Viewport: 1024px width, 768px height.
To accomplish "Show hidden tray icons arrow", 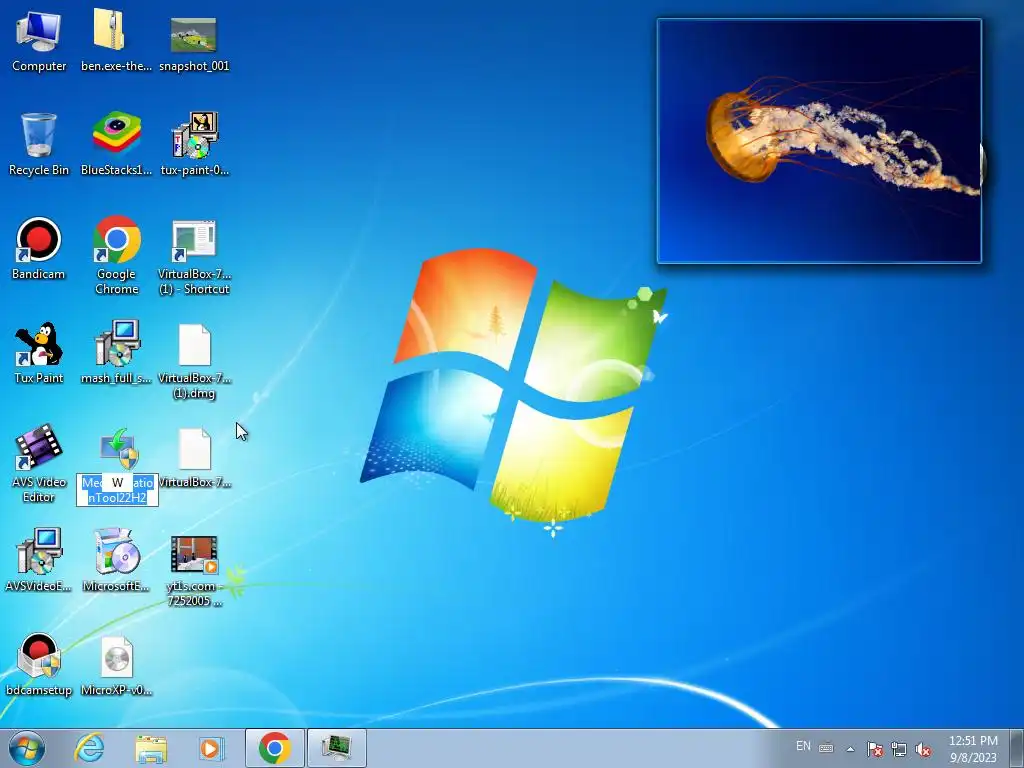I will [x=850, y=748].
